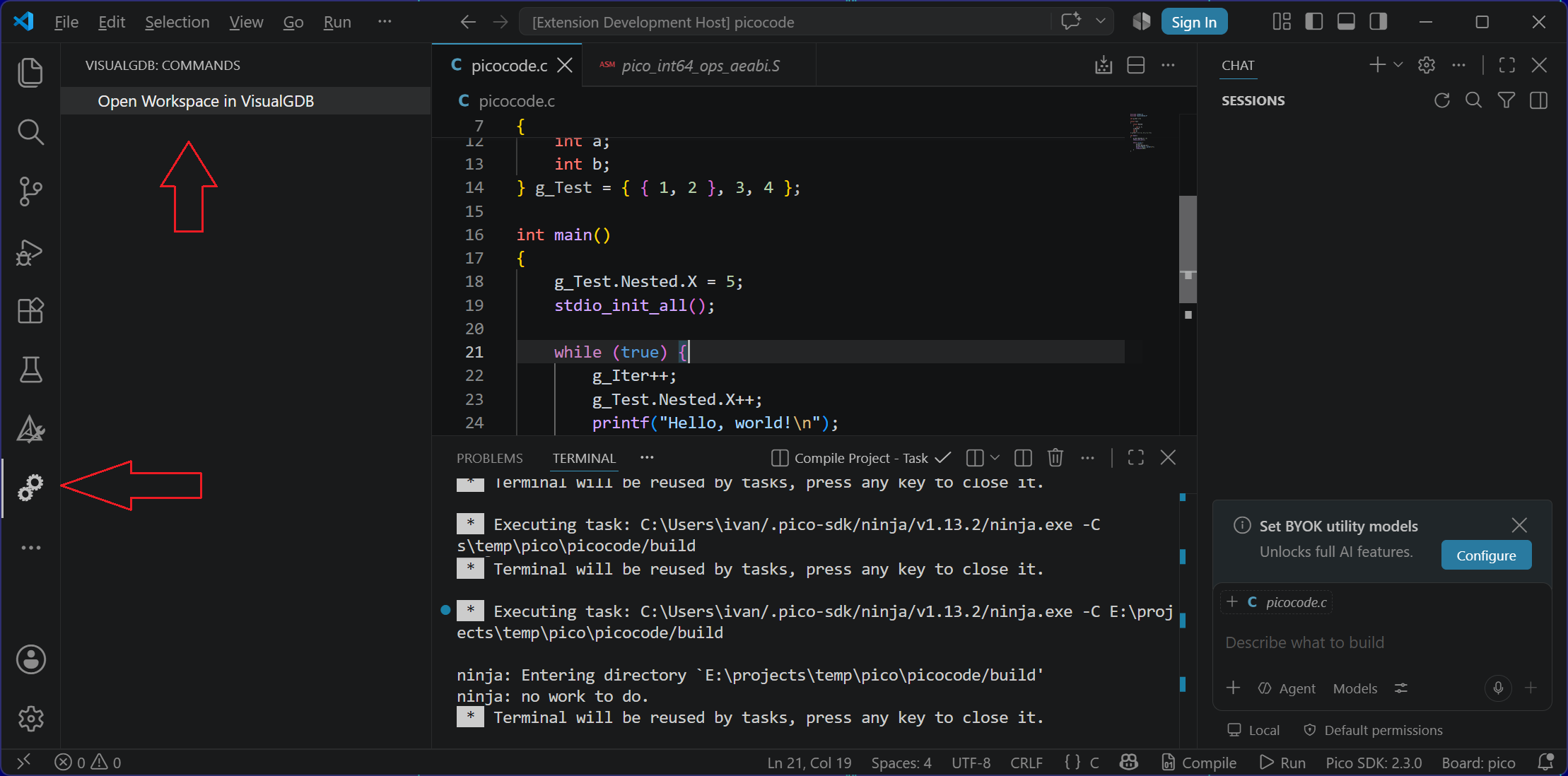Open the Accounts menu icon
Viewport: 1568px width, 776px height.
[x=30, y=659]
